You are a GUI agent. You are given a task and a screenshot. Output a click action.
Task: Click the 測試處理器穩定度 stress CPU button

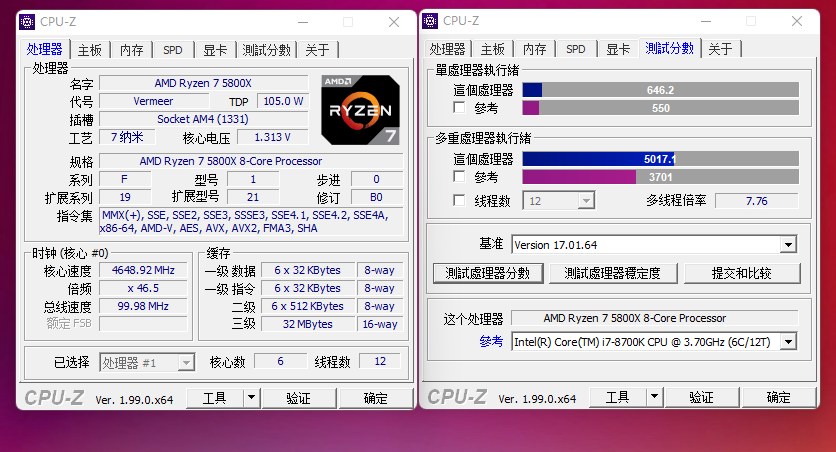pyautogui.click(x=613, y=273)
